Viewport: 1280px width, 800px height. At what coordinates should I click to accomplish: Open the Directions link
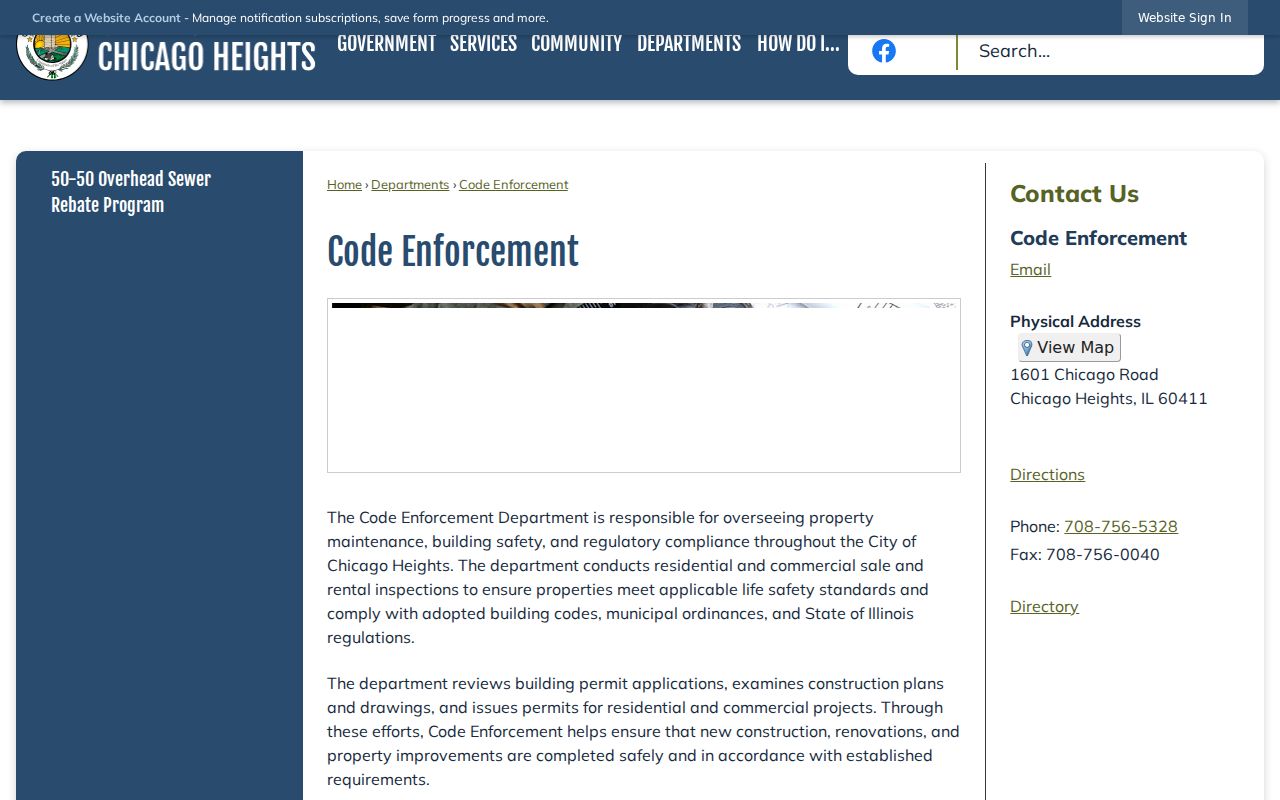[1047, 474]
